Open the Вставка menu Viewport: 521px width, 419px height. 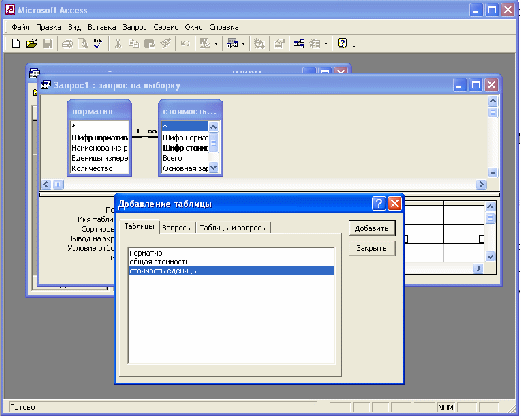(102, 27)
